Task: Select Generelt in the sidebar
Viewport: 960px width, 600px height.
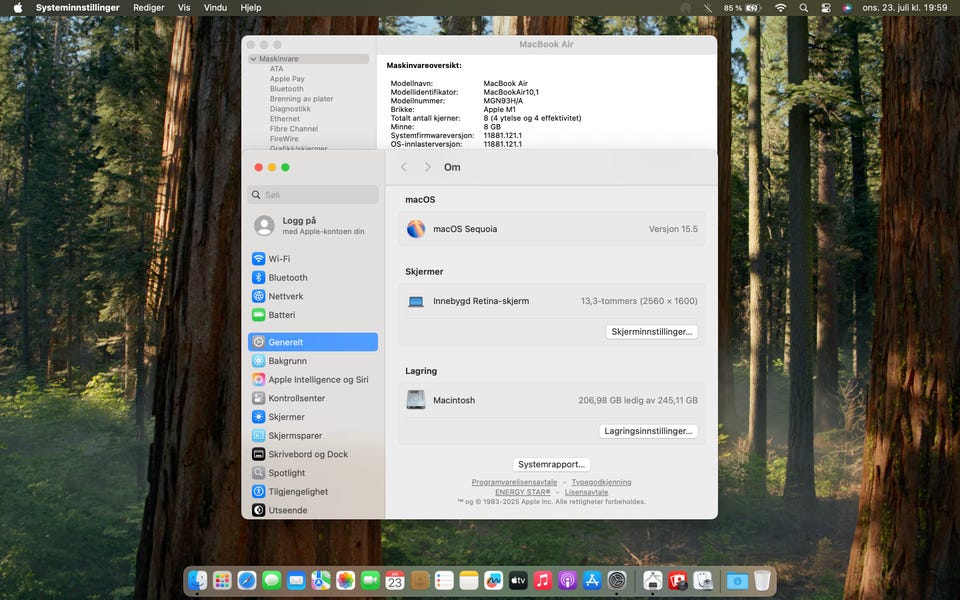Action: click(x=313, y=342)
